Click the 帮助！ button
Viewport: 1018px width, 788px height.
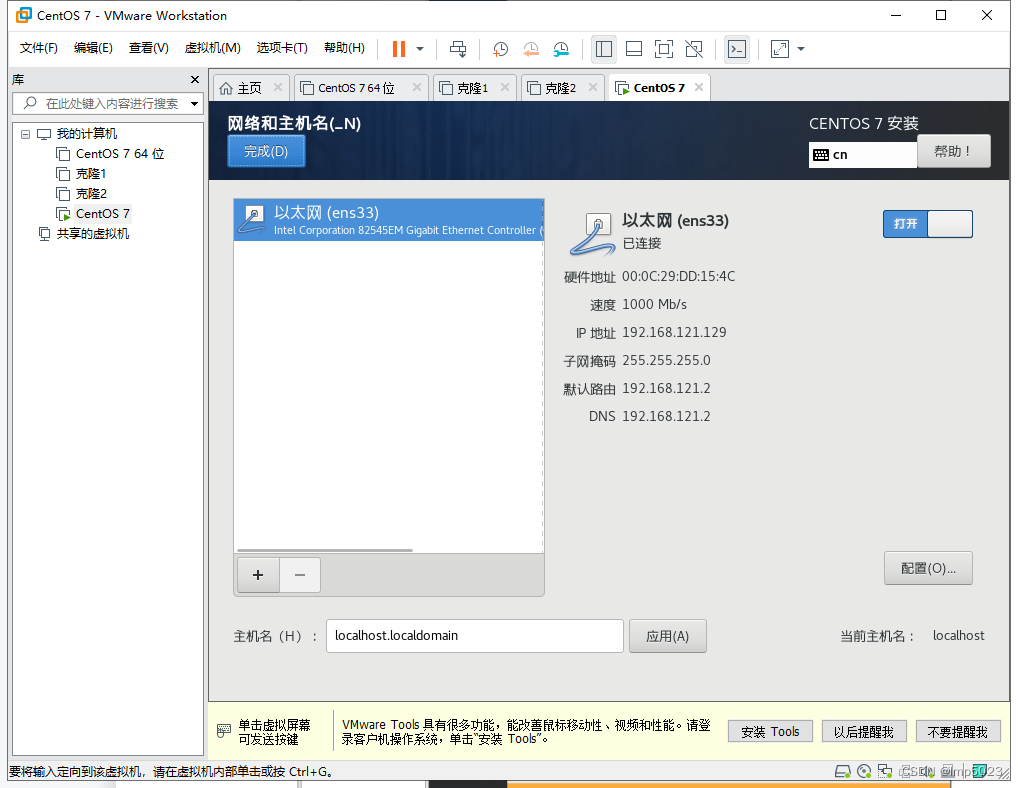pyautogui.click(x=953, y=151)
